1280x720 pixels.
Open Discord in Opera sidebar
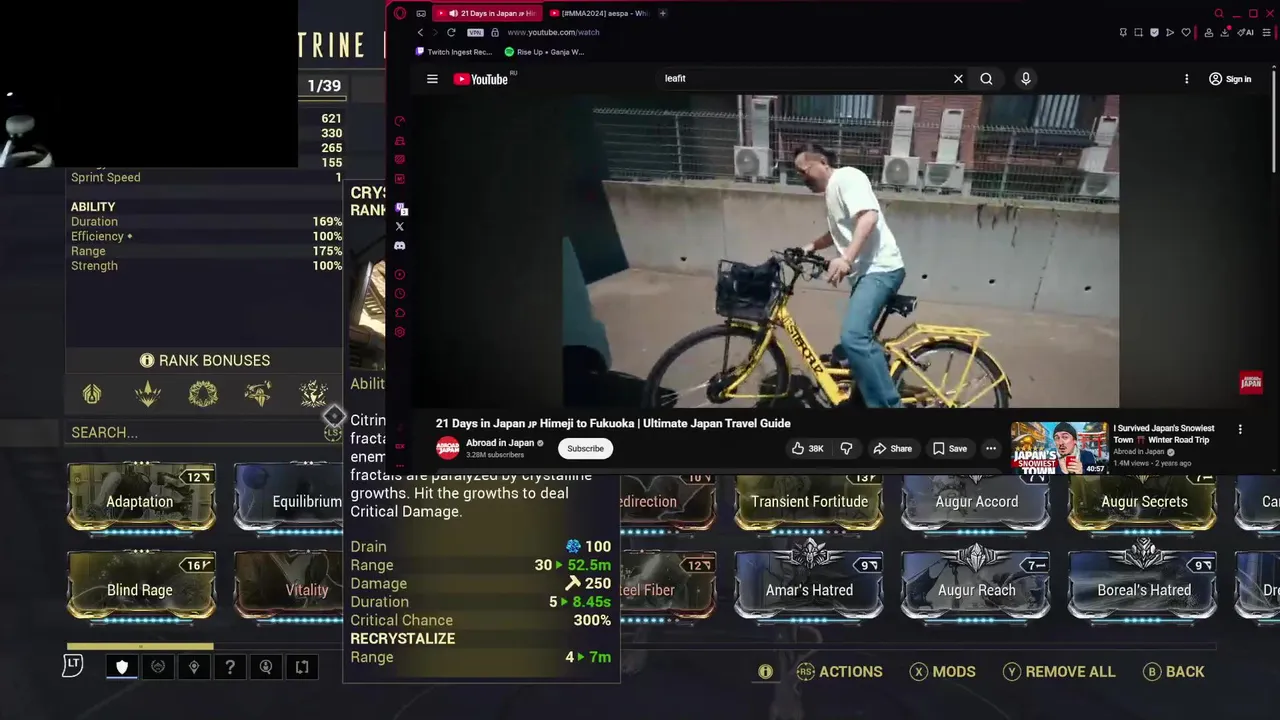399,246
